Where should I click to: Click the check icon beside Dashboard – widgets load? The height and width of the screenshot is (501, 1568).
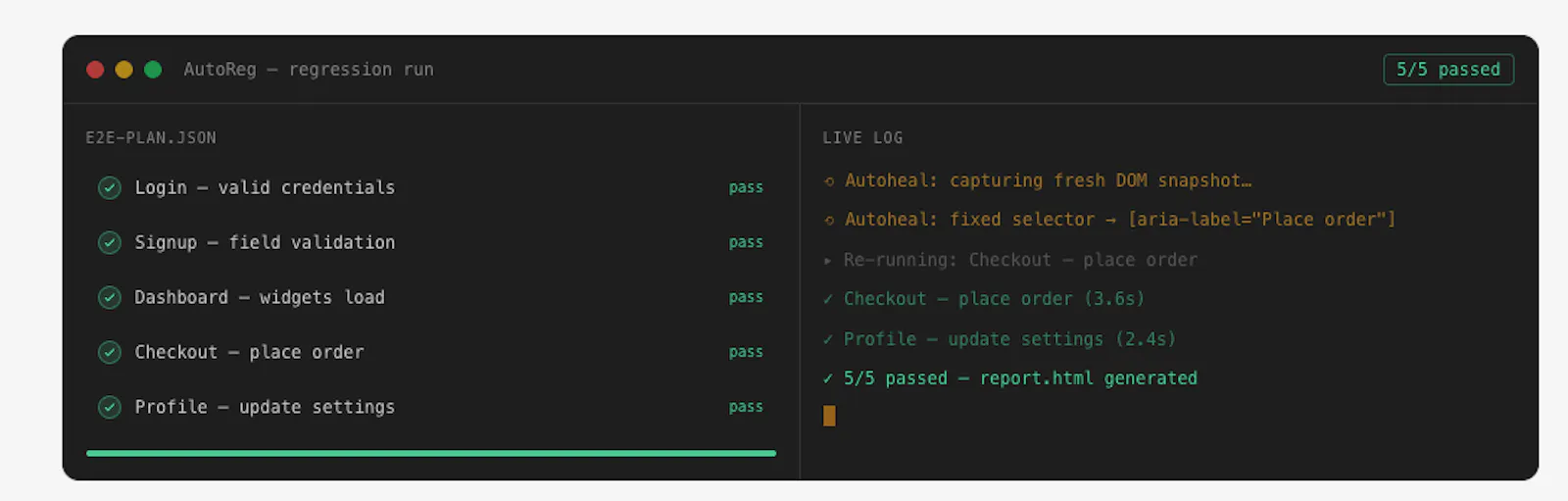click(x=110, y=297)
